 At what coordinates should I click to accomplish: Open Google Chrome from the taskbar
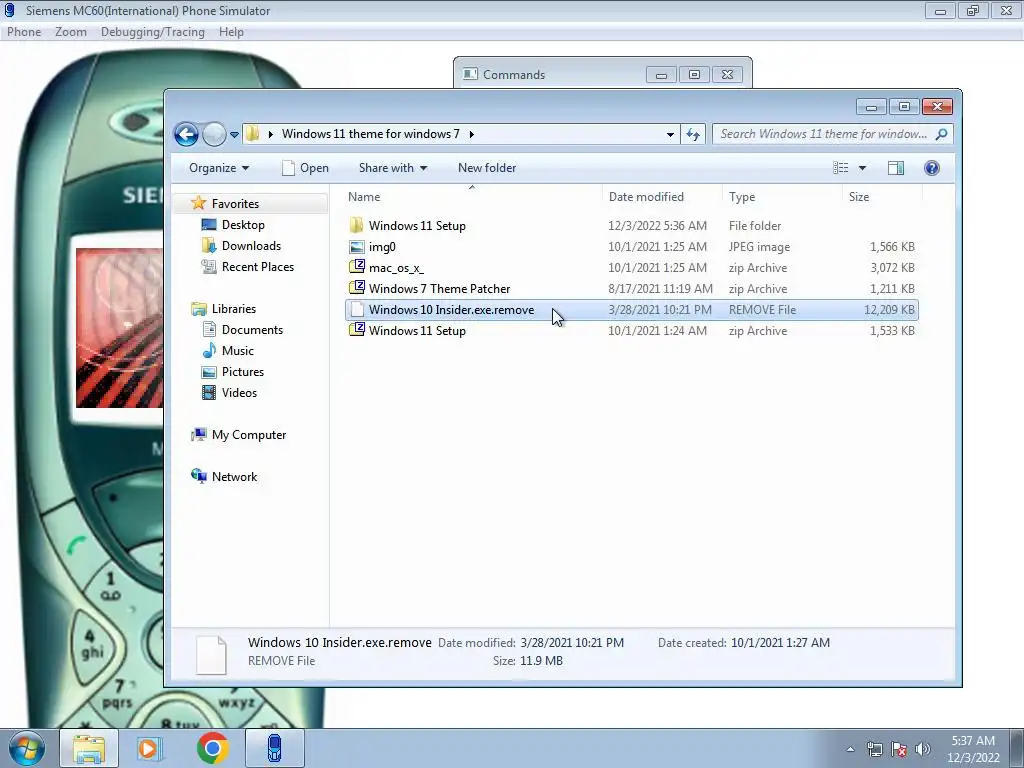(x=212, y=748)
